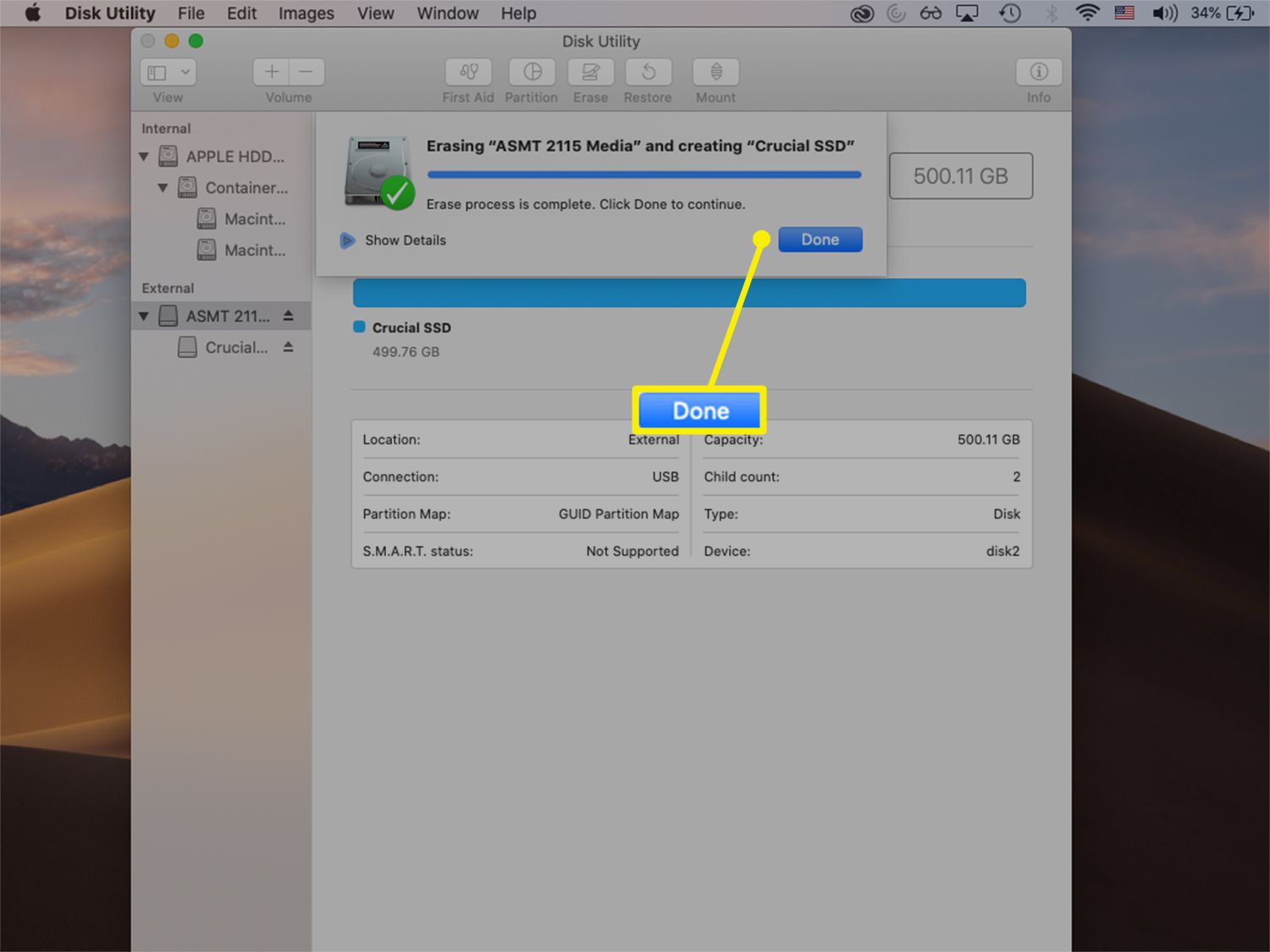Click the Partition toolbar icon
1270x952 pixels.
coord(532,72)
